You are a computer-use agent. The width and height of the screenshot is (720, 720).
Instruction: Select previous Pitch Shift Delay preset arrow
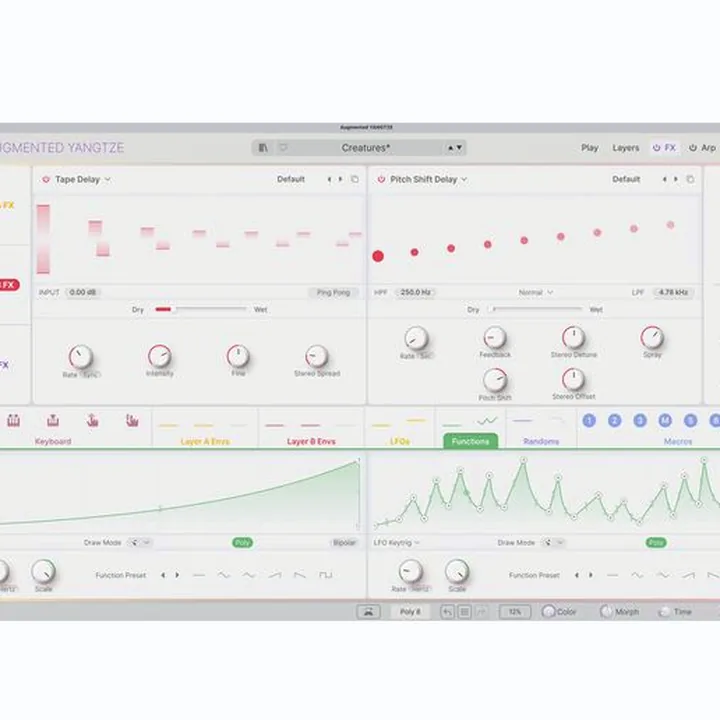pyautogui.click(x=664, y=179)
